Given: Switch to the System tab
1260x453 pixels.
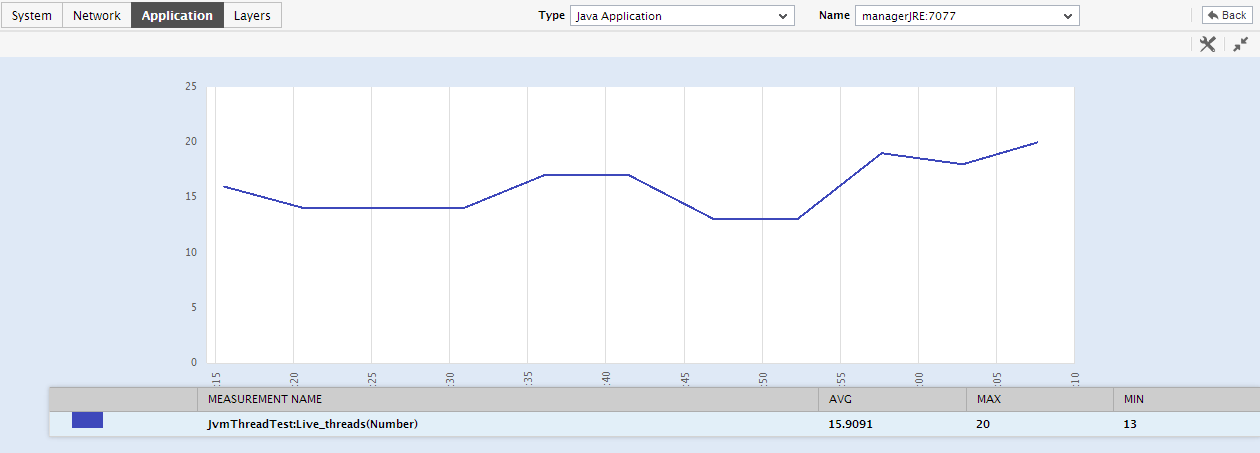Looking at the screenshot, I should (x=31, y=15).
